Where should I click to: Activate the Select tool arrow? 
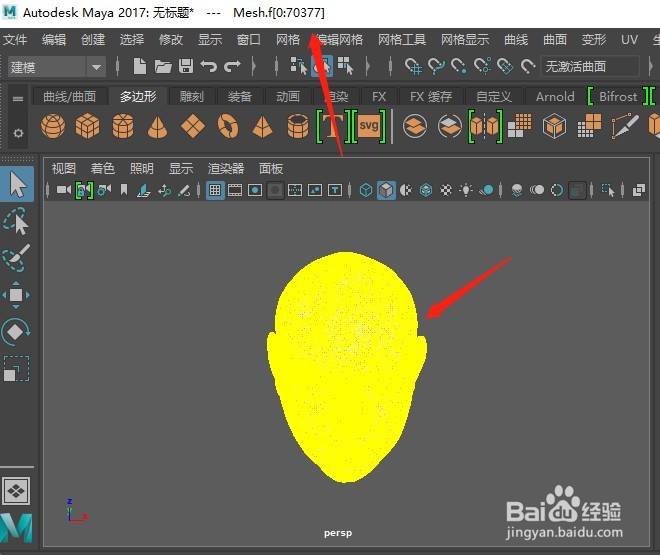[x=17, y=184]
